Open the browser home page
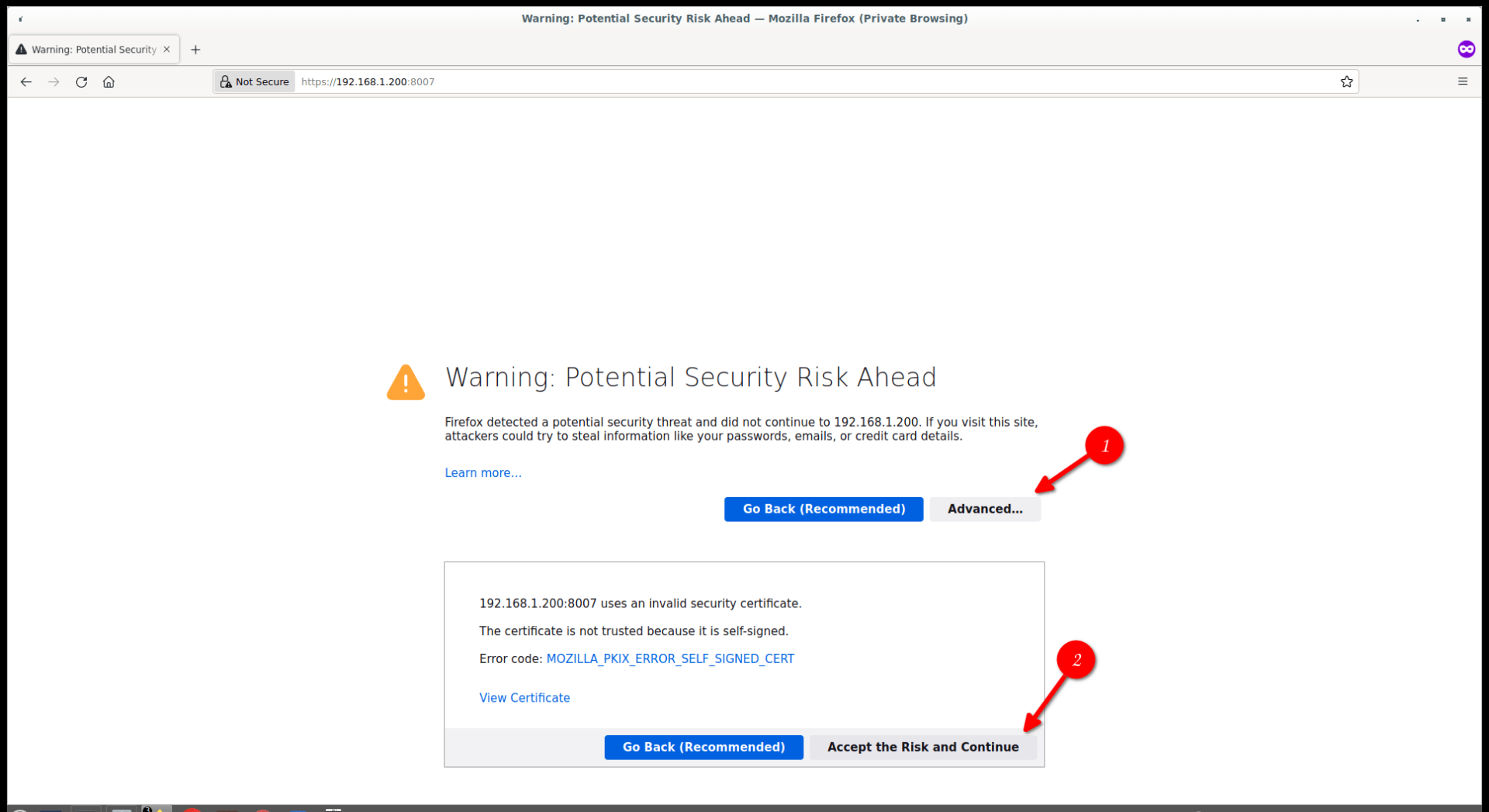 [x=109, y=81]
